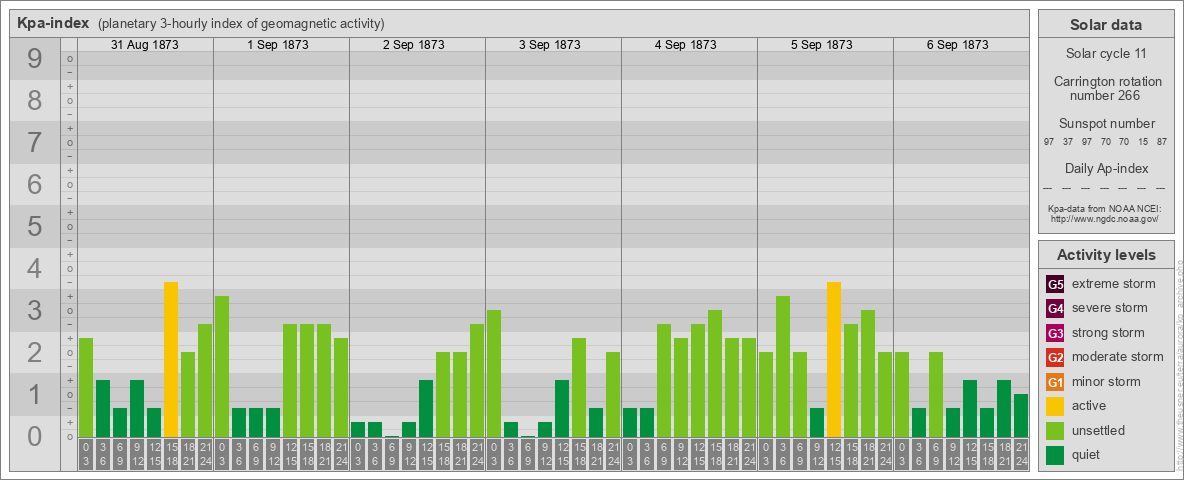The height and width of the screenshot is (480, 1184).
Task: Click the Kp scale number 5
Action: point(34,226)
